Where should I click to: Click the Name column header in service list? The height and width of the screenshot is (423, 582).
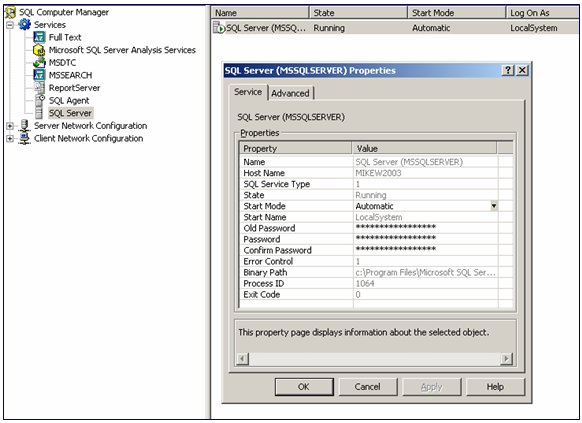(x=260, y=13)
